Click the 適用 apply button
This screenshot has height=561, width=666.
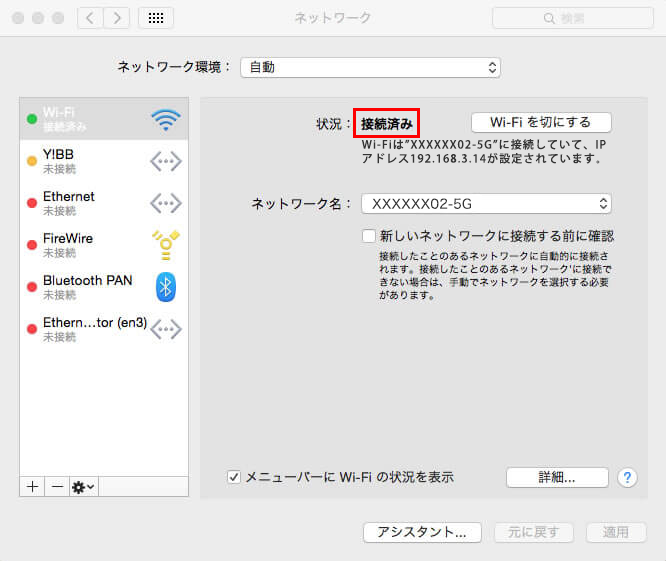tap(616, 533)
